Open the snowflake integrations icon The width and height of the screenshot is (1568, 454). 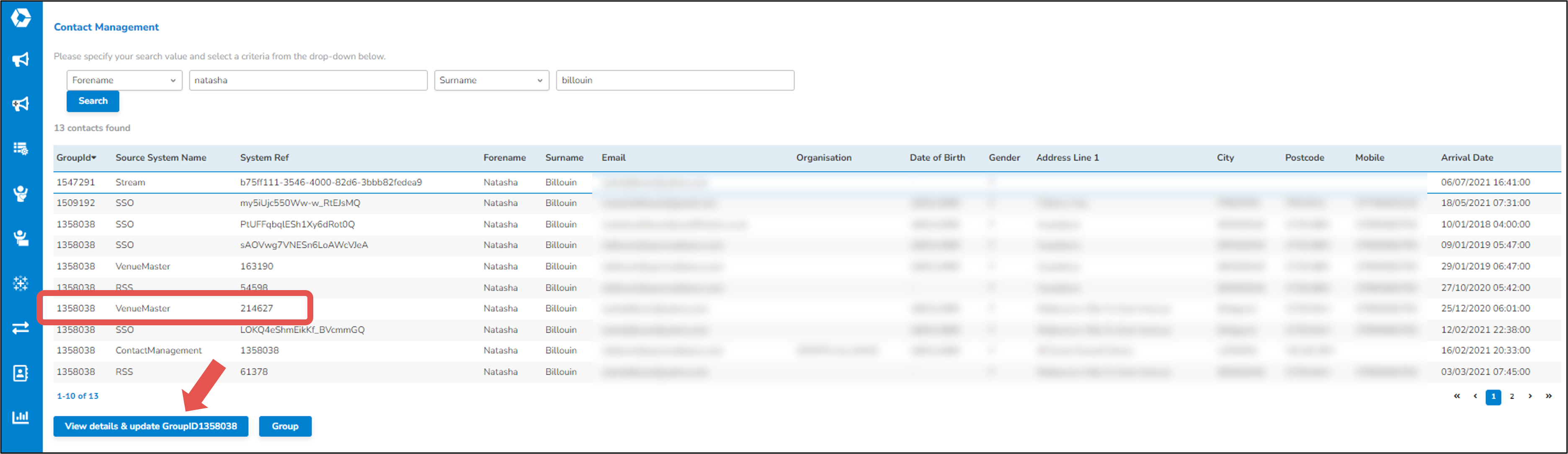pyautogui.click(x=20, y=283)
